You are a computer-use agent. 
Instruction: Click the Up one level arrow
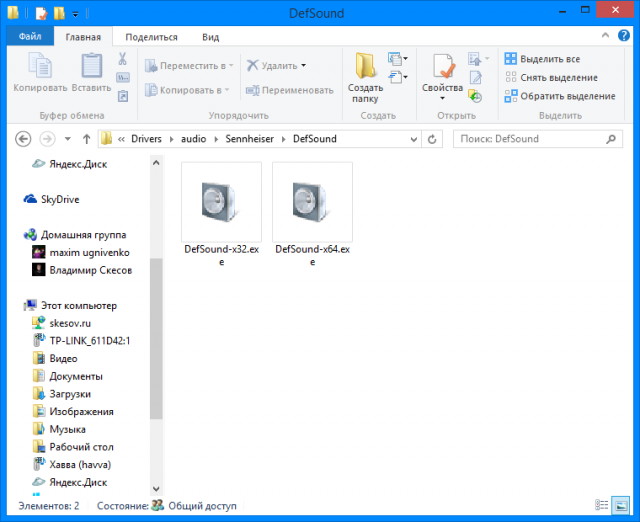pos(87,139)
